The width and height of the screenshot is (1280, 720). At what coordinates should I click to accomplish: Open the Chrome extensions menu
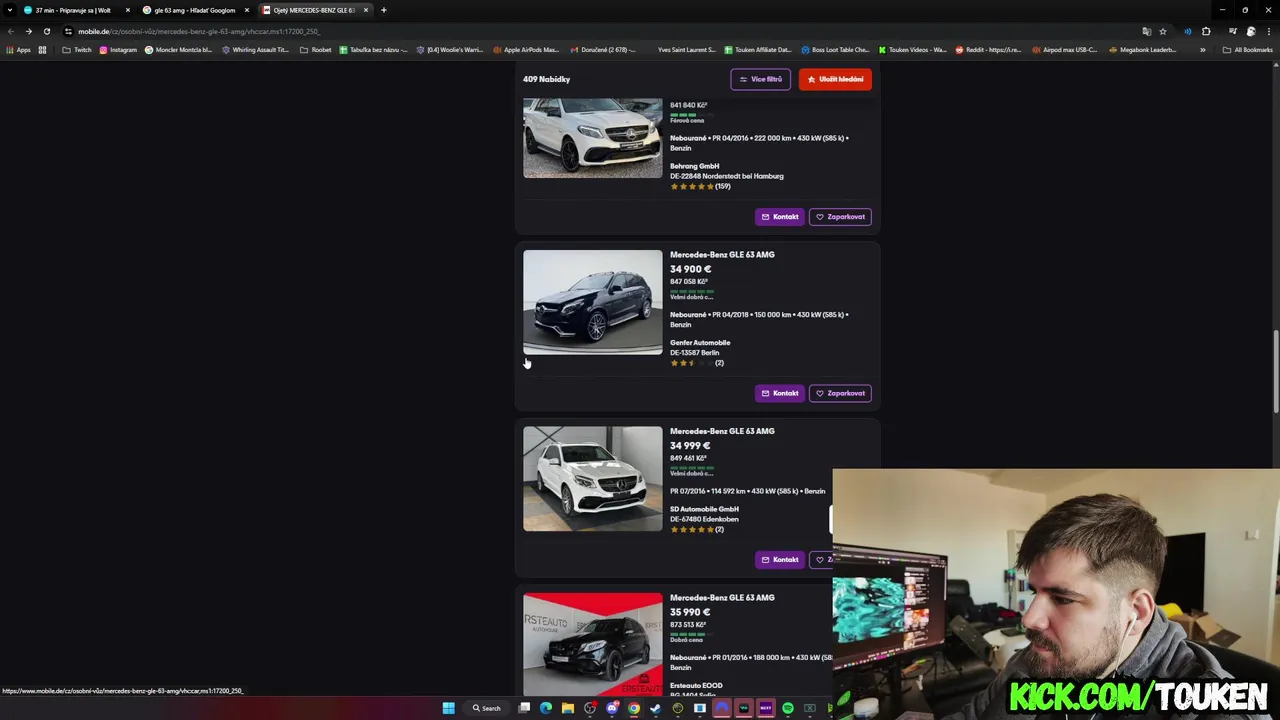coord(1206,31)
